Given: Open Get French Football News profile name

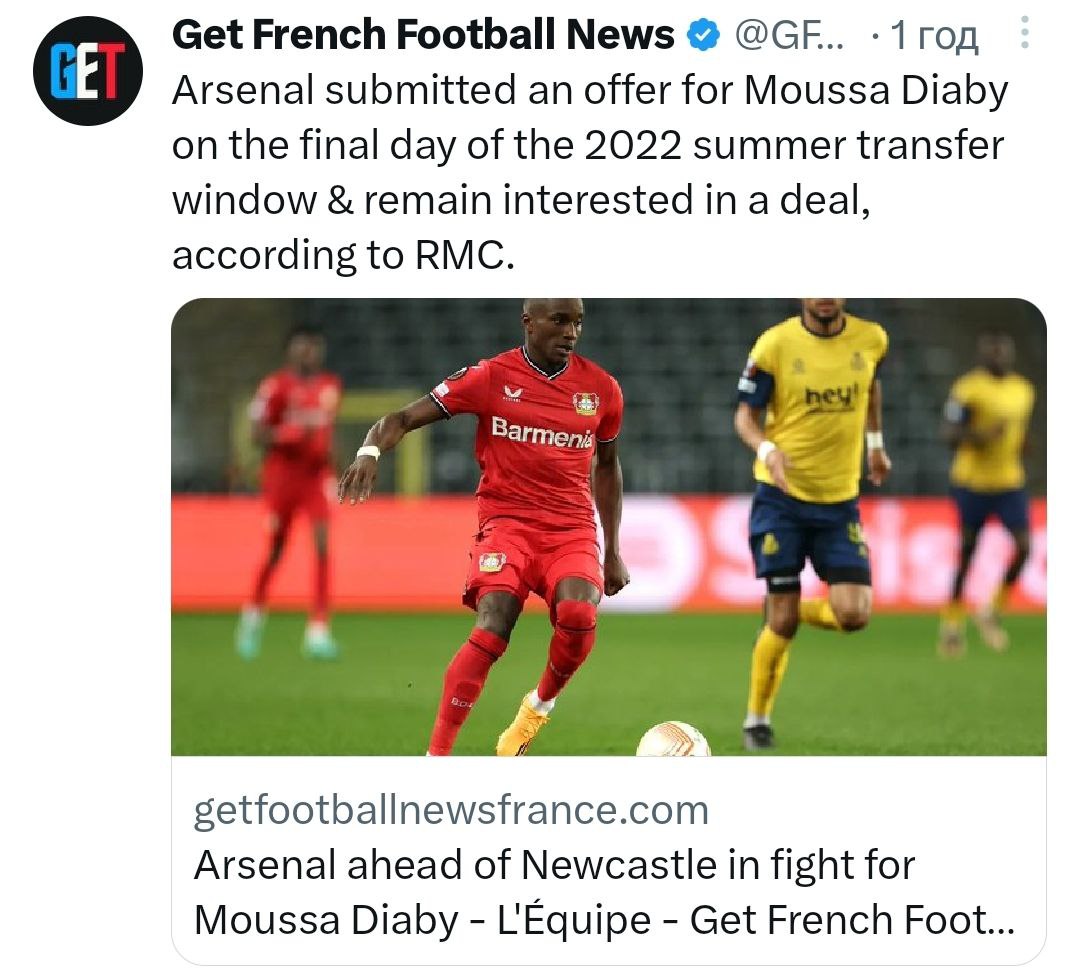Looking at the screenshot, I should (423, 38).
